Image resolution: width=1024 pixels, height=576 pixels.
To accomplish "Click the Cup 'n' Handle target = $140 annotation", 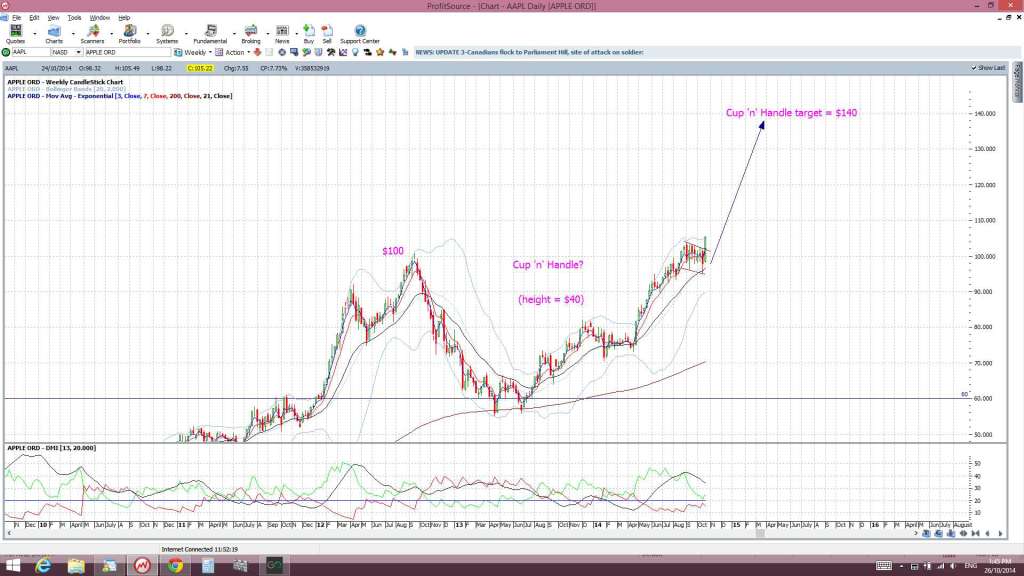I will point(792,113).
